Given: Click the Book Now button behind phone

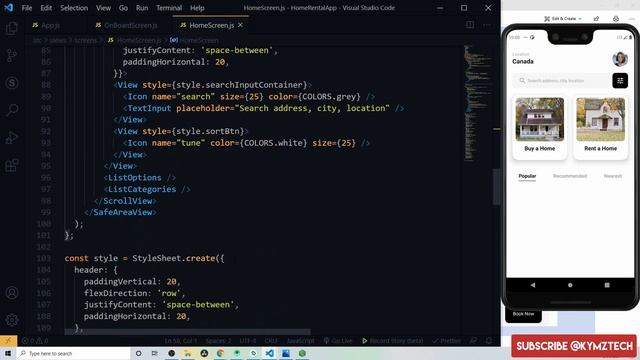Looking at the screenshot, I should (523, 315).
